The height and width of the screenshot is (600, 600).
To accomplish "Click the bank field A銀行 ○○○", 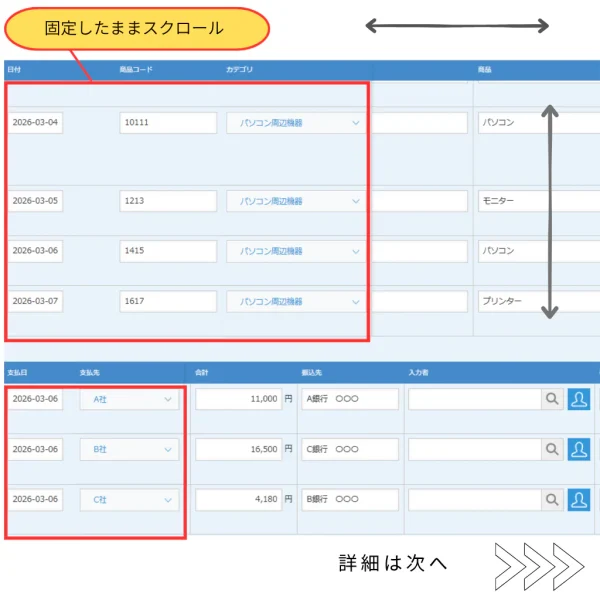I will (350, 399).
